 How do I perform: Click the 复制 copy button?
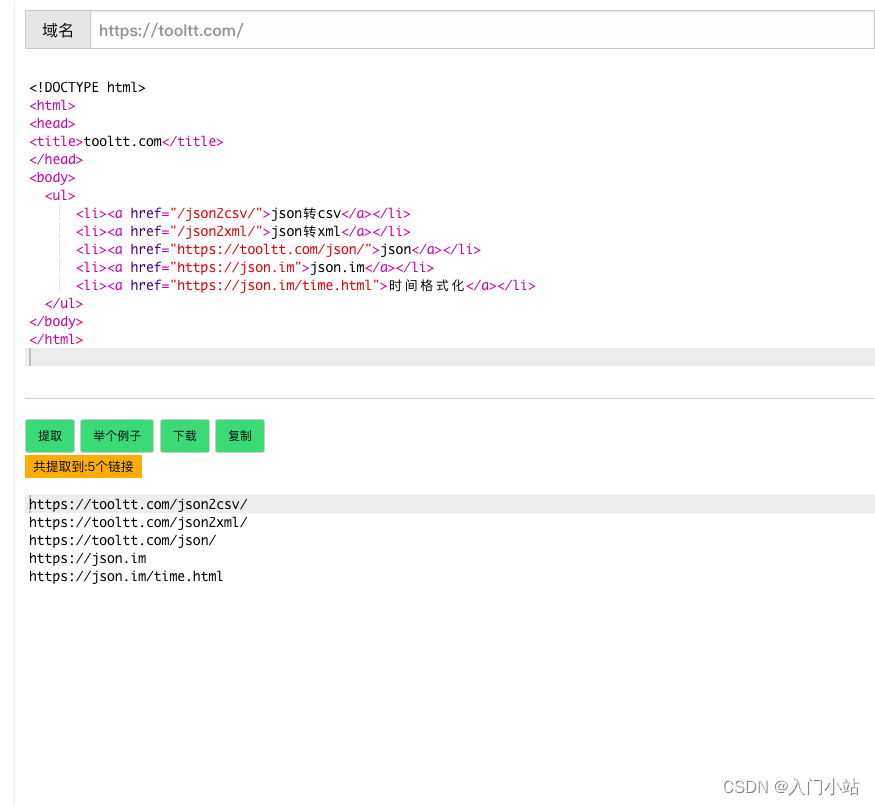[x=240, y=436]
